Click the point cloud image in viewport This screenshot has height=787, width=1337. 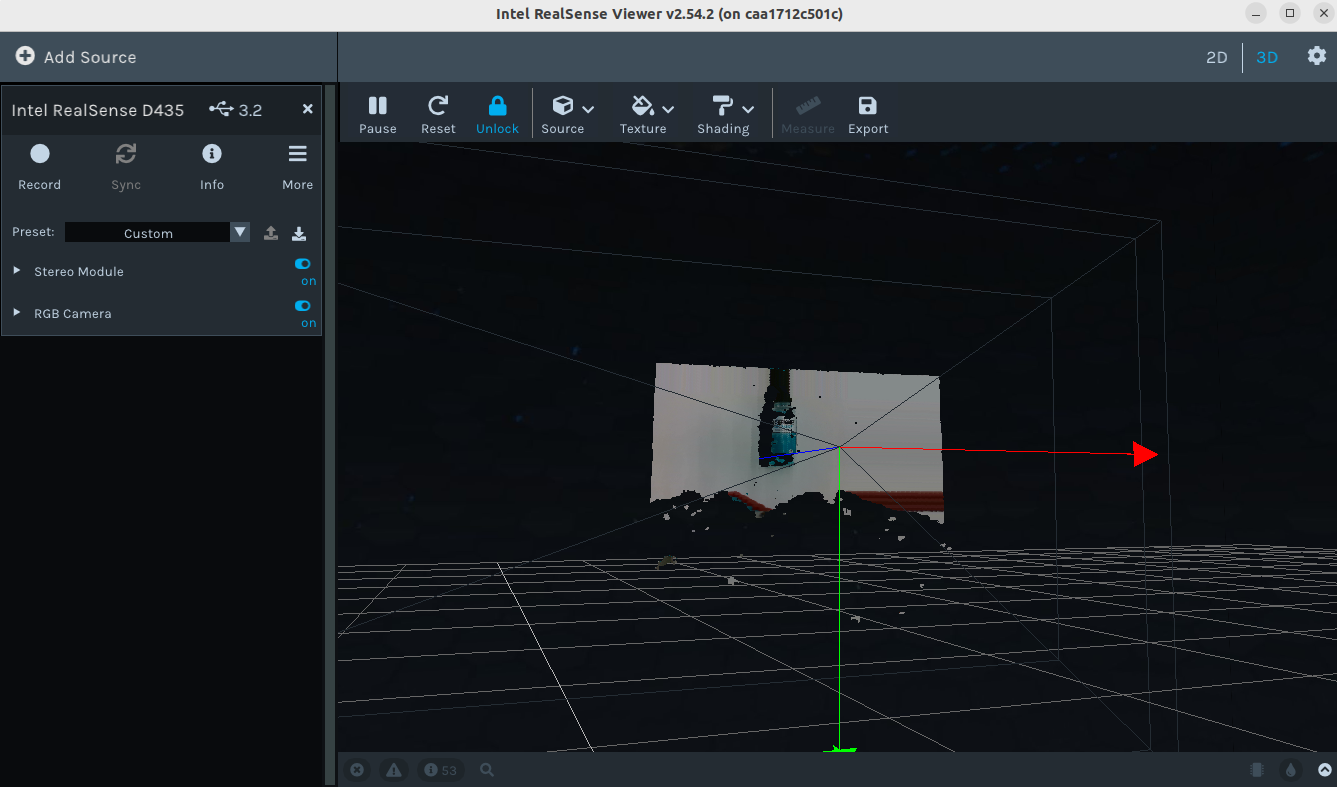coord(797,443)
